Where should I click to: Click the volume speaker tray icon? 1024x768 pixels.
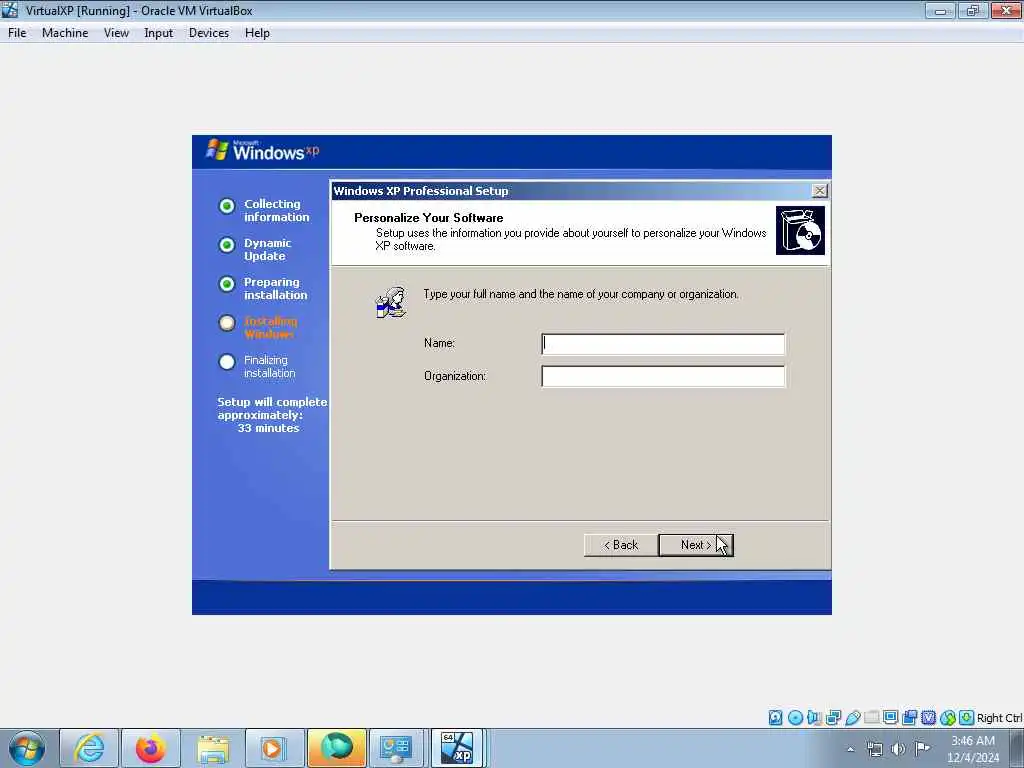pyautogui.click(x=899, y=749)
